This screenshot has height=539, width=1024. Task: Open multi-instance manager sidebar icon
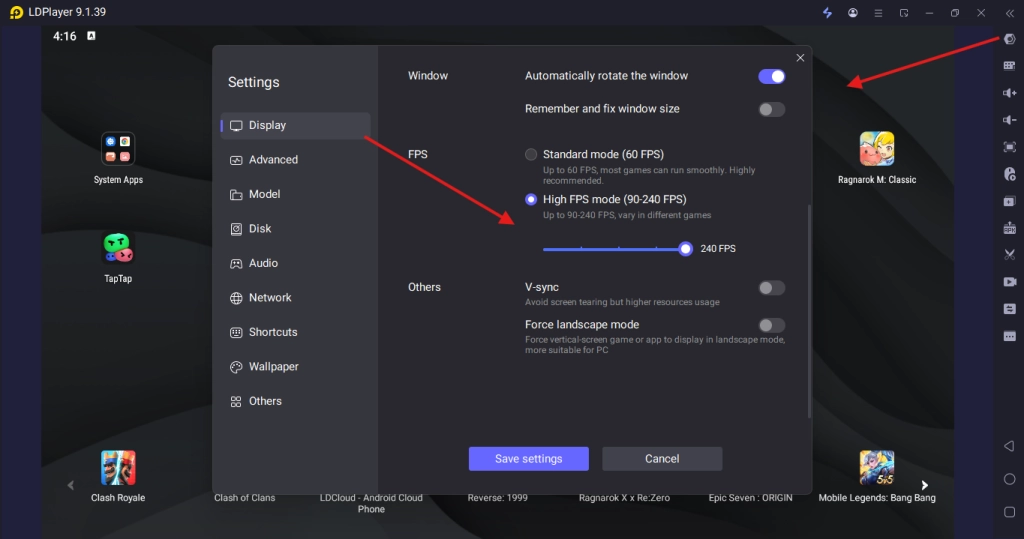(1010, 201)
